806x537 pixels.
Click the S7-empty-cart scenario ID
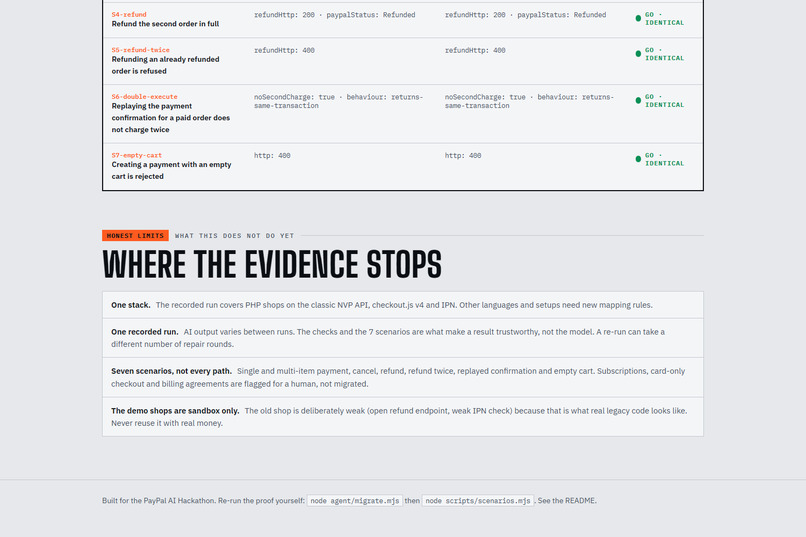click(137, 155)
